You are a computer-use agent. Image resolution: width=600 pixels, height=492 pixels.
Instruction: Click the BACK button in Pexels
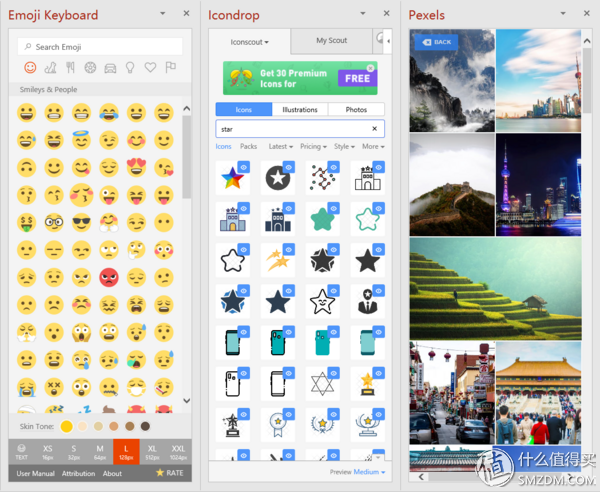coord(437,42)
